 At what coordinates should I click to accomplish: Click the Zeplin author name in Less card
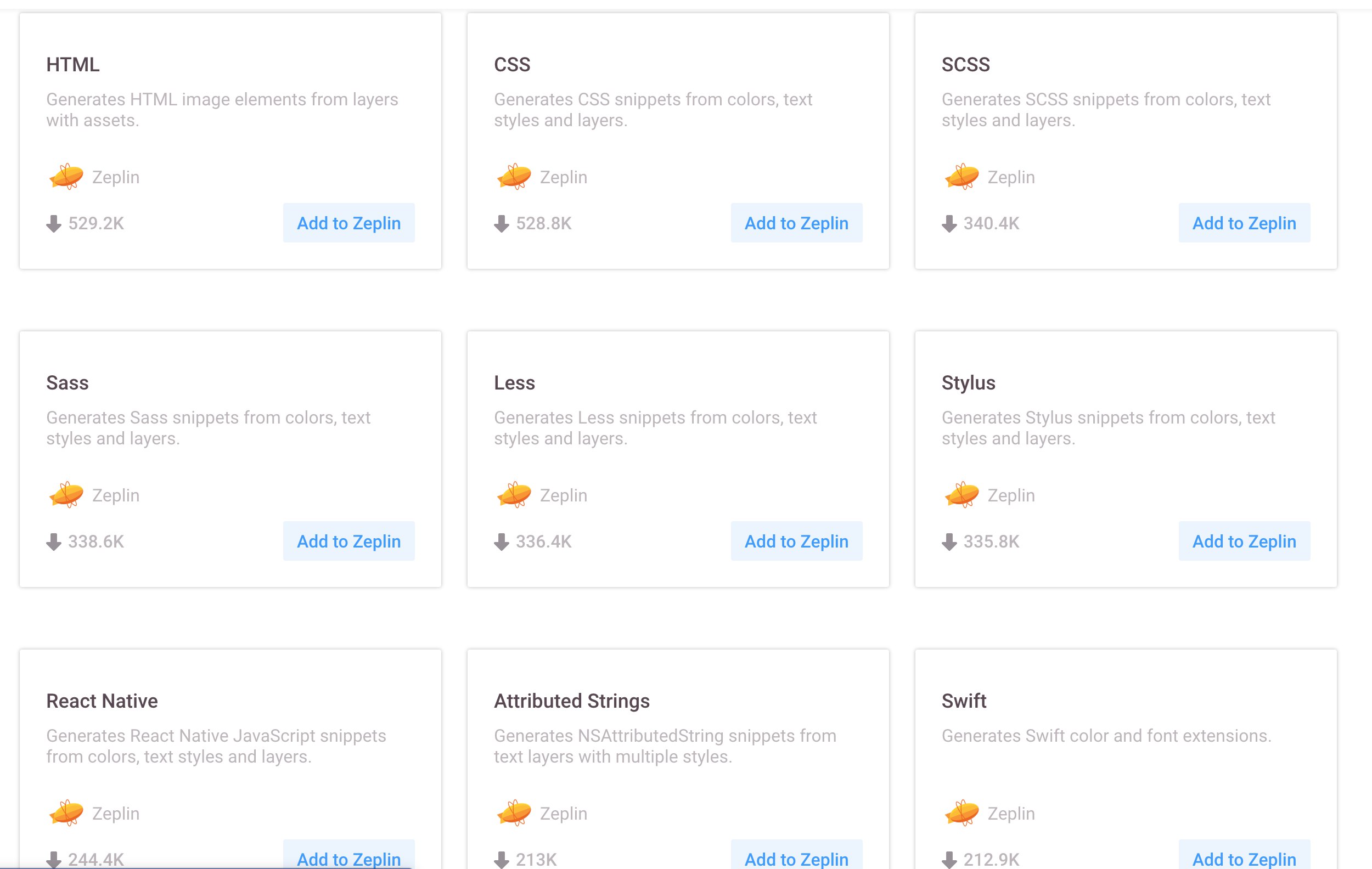pyautogui.click(x=564, y=495)
